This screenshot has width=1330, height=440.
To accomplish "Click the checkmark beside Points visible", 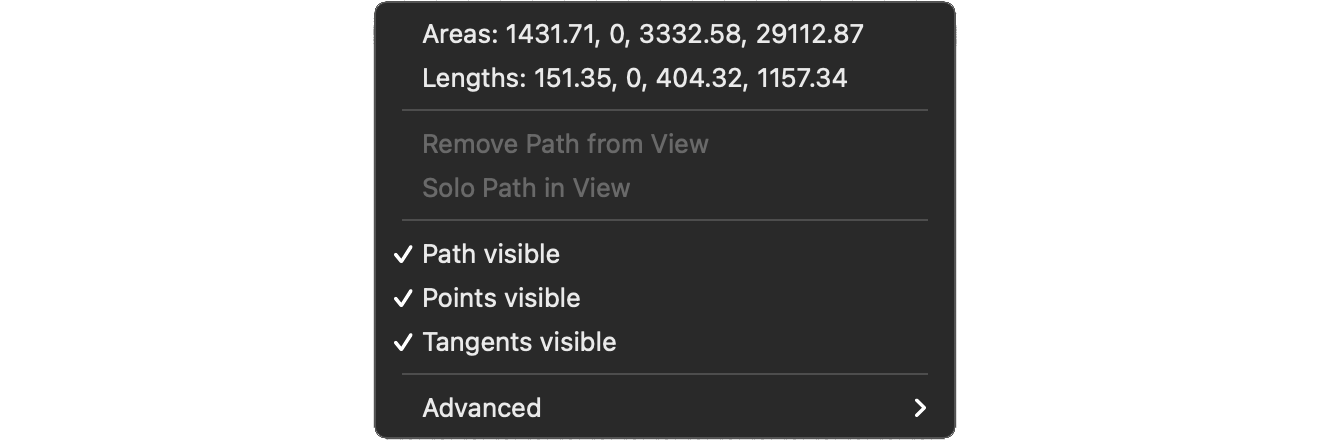I will pos(402,299).
